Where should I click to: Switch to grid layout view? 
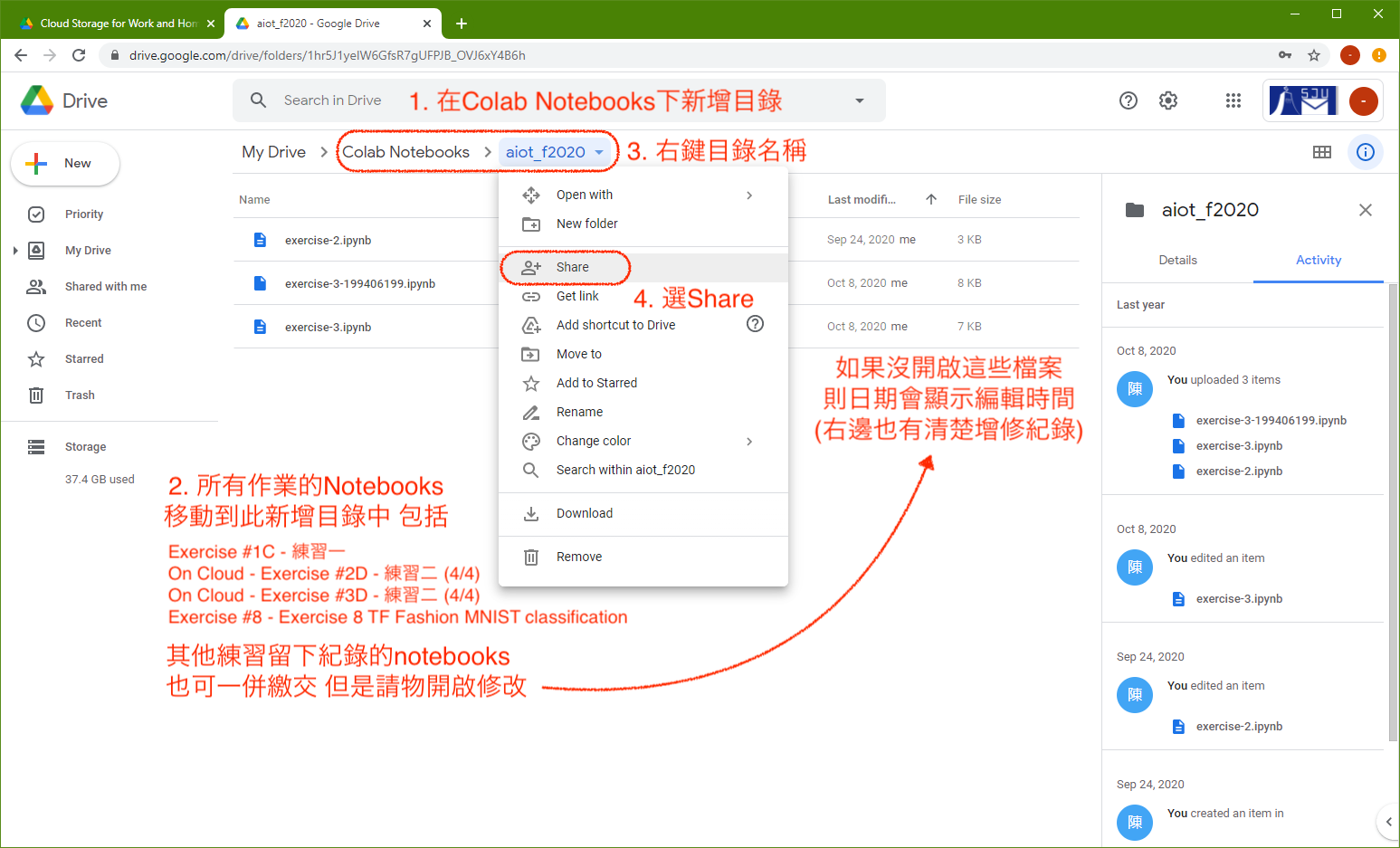point(1321,152)
